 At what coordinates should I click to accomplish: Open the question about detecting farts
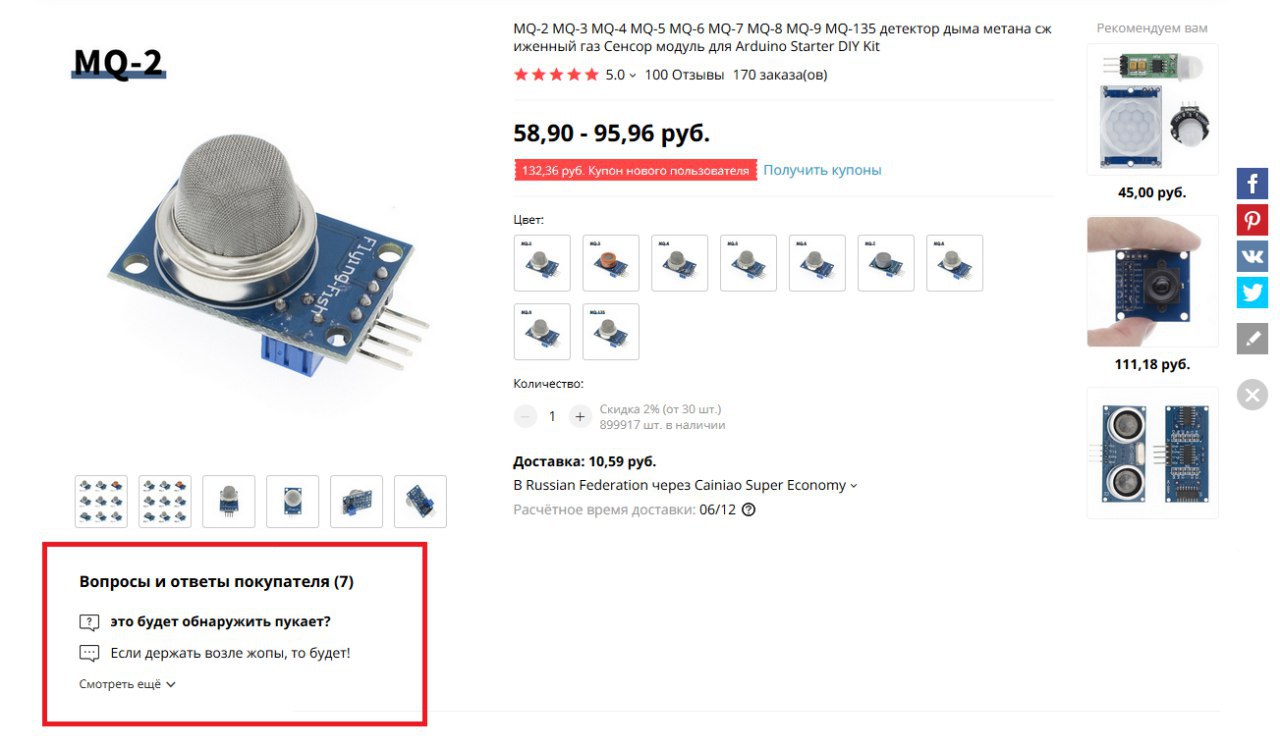click(x=220, y=621)
